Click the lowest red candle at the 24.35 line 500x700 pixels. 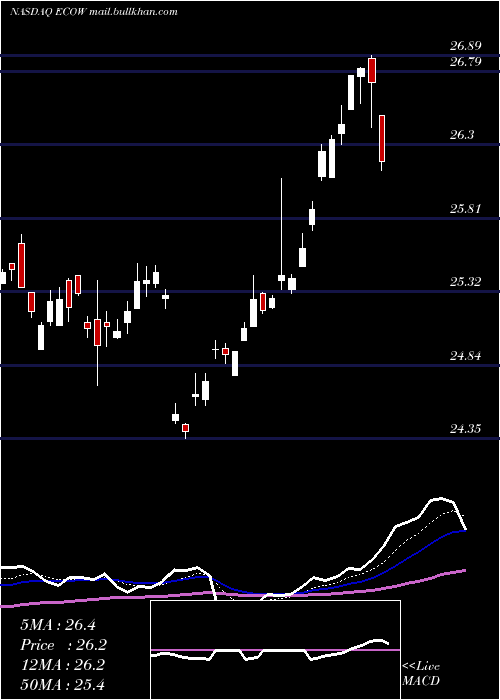tap(185, 428)
